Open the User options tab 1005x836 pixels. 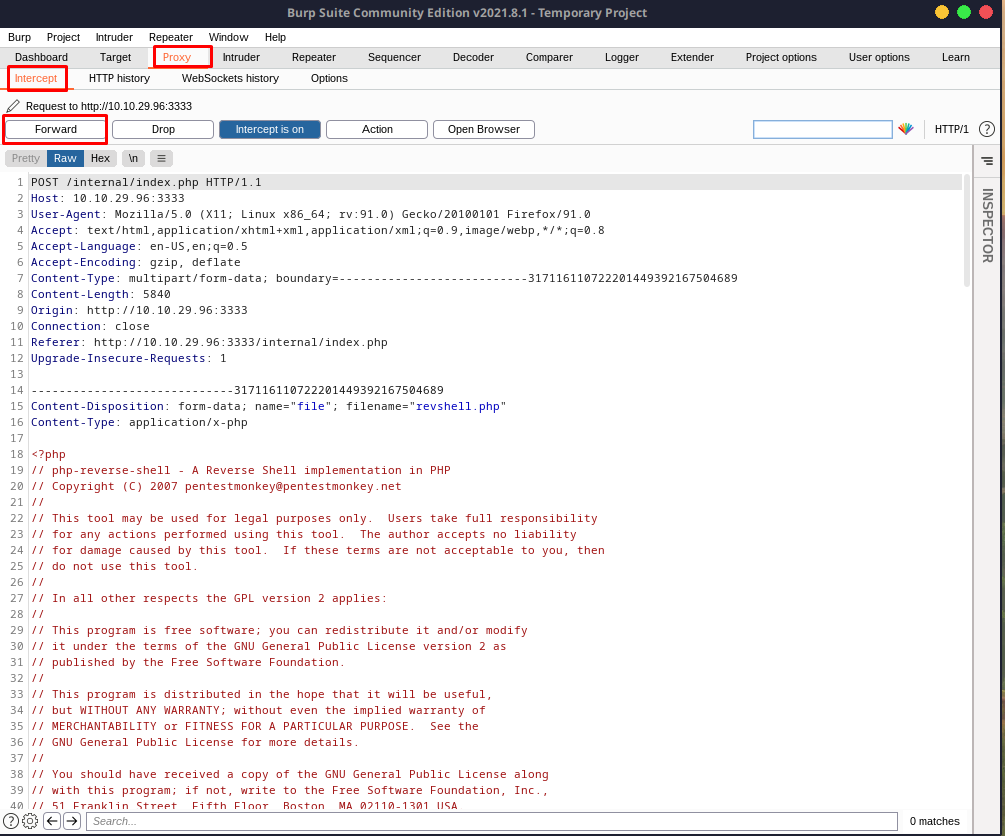879,57
